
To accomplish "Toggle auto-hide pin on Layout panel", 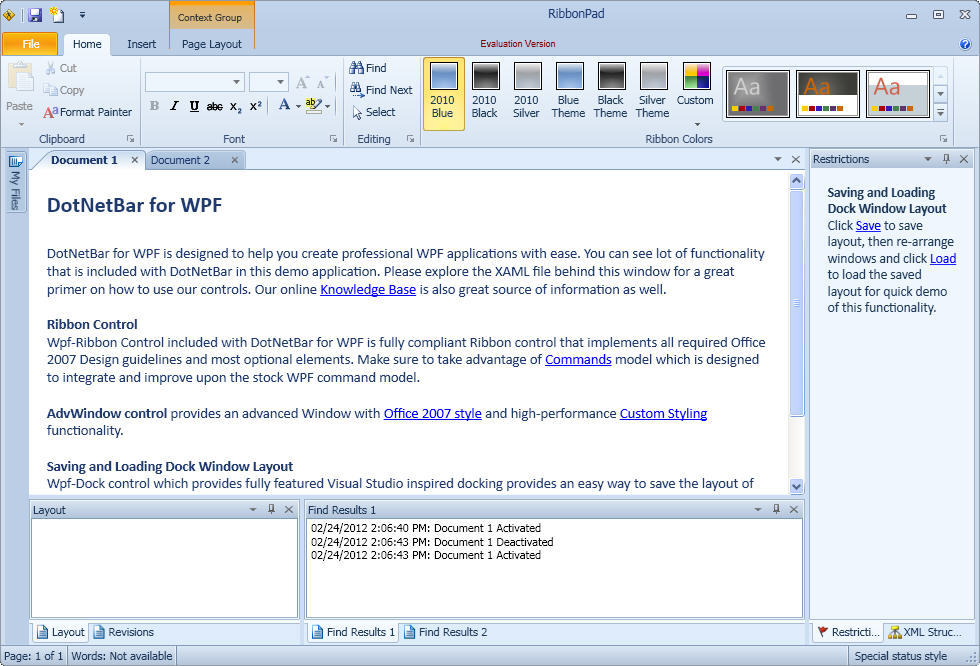I will (x=271, y=509).
